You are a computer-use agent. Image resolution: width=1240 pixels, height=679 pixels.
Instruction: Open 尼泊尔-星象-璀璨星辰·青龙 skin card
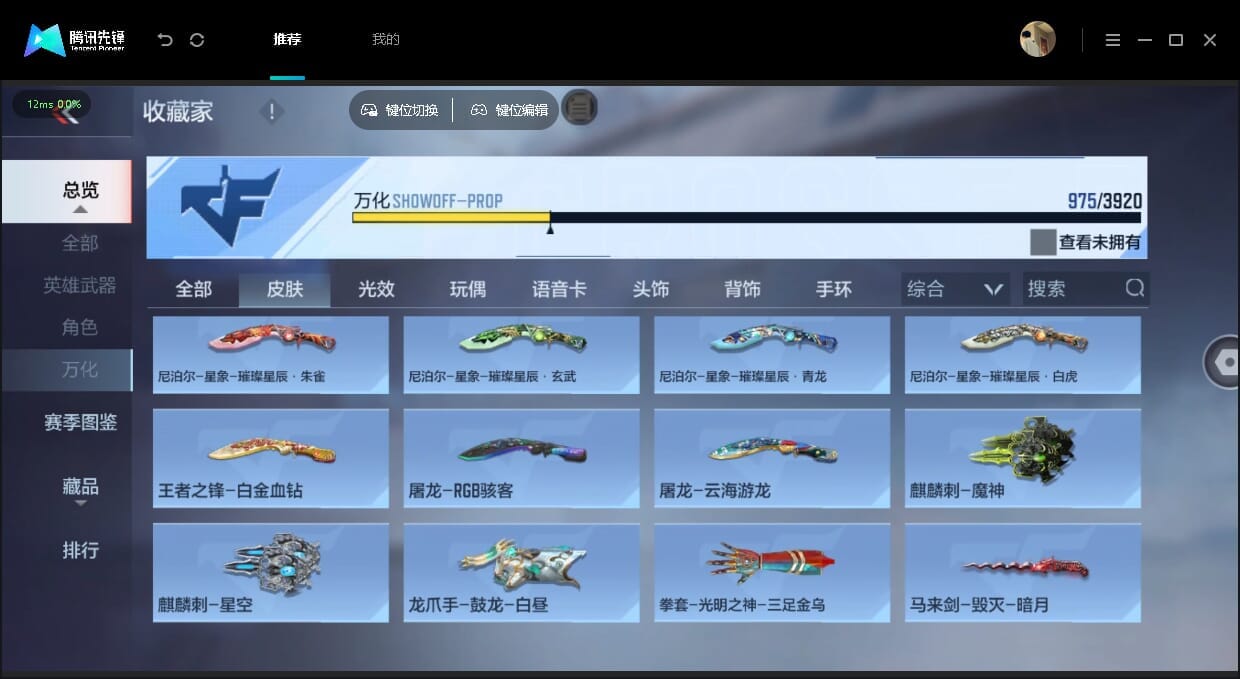pyautogui.click(x=772, y=355)
